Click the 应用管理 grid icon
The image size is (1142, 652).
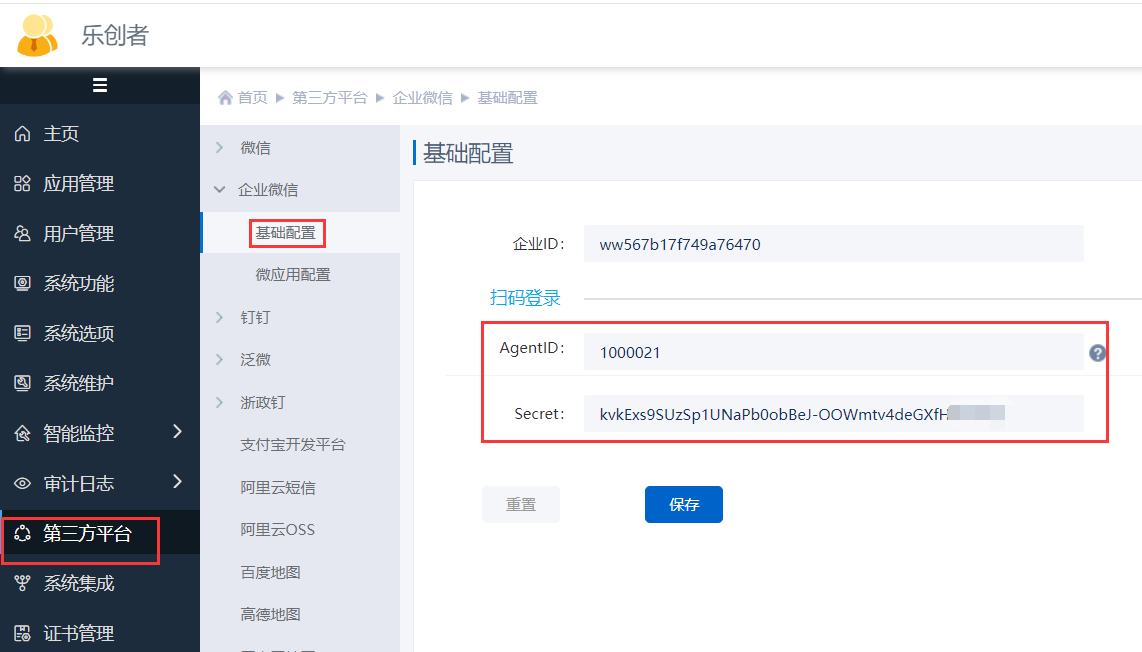point(22,184)
